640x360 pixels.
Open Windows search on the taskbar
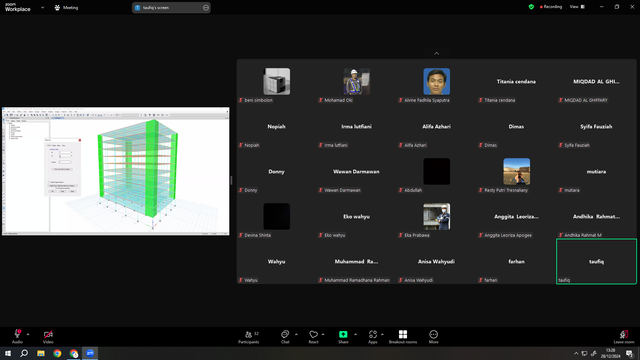(x=24, y=353)
